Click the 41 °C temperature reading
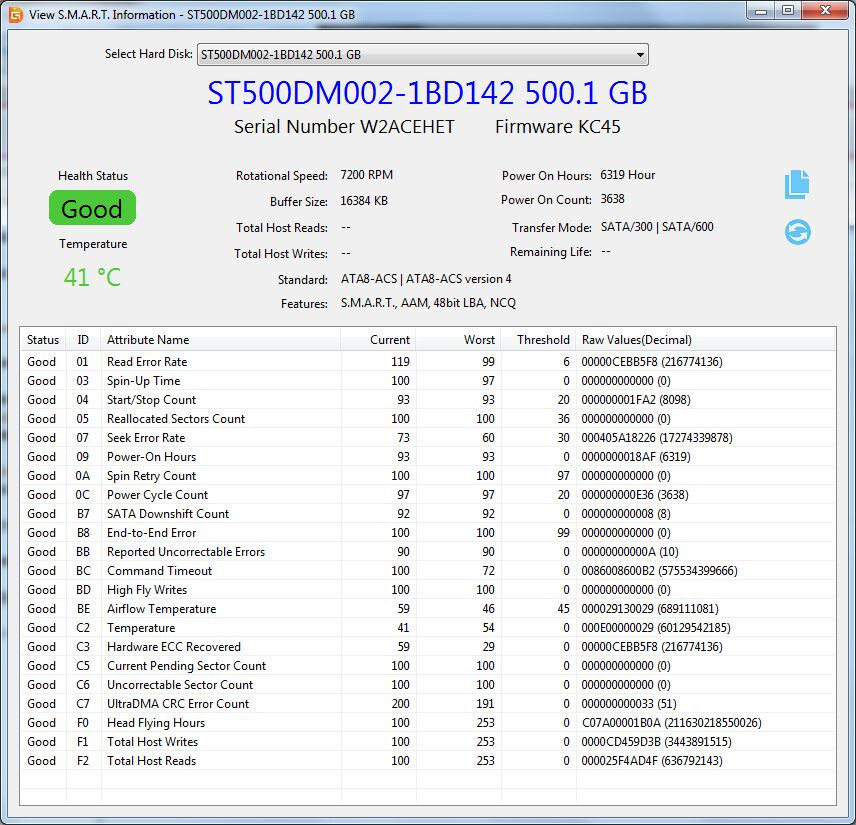This screenshot has width=856, height=825. [92, 277]
